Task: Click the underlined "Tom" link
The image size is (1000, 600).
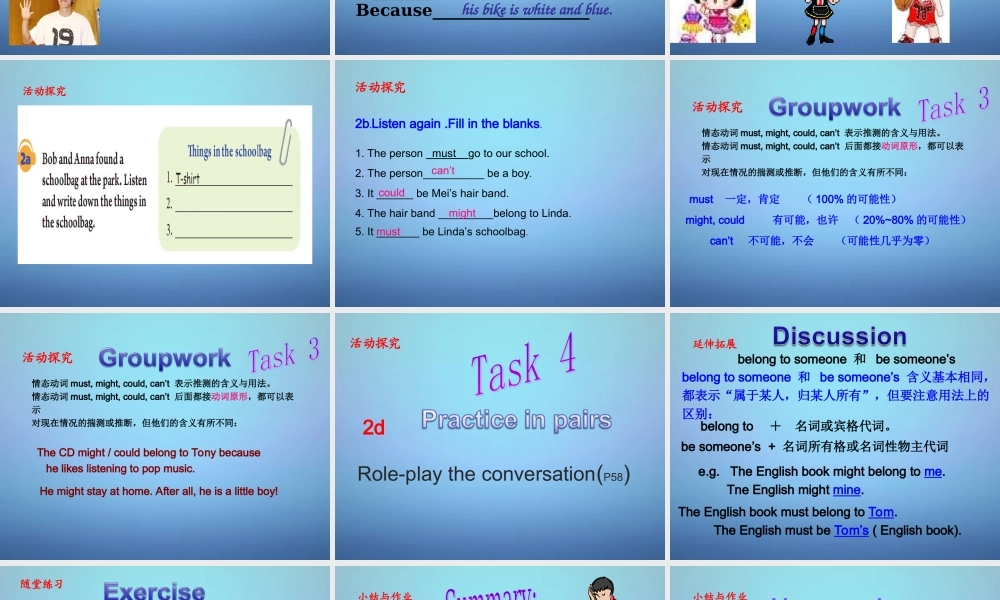Action: (x=880, y=512)
